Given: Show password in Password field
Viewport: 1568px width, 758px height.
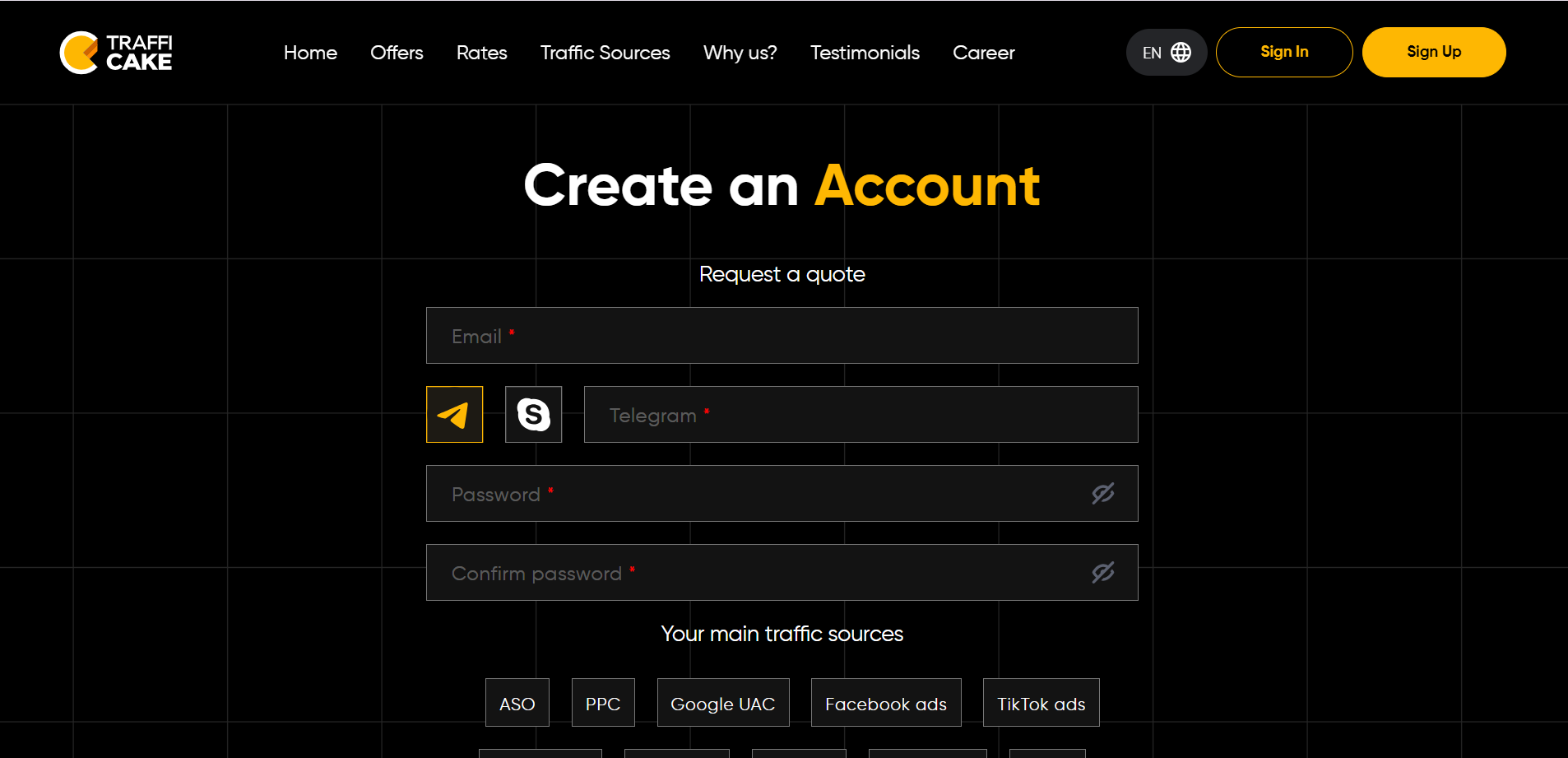Looking at the screenshot, I should point(1102,494).
